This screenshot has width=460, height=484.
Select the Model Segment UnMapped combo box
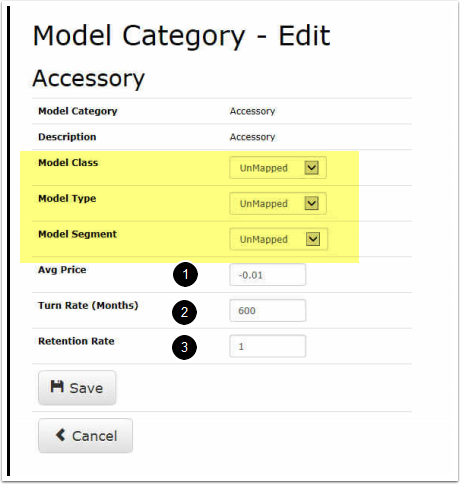(x=279, y=239)
